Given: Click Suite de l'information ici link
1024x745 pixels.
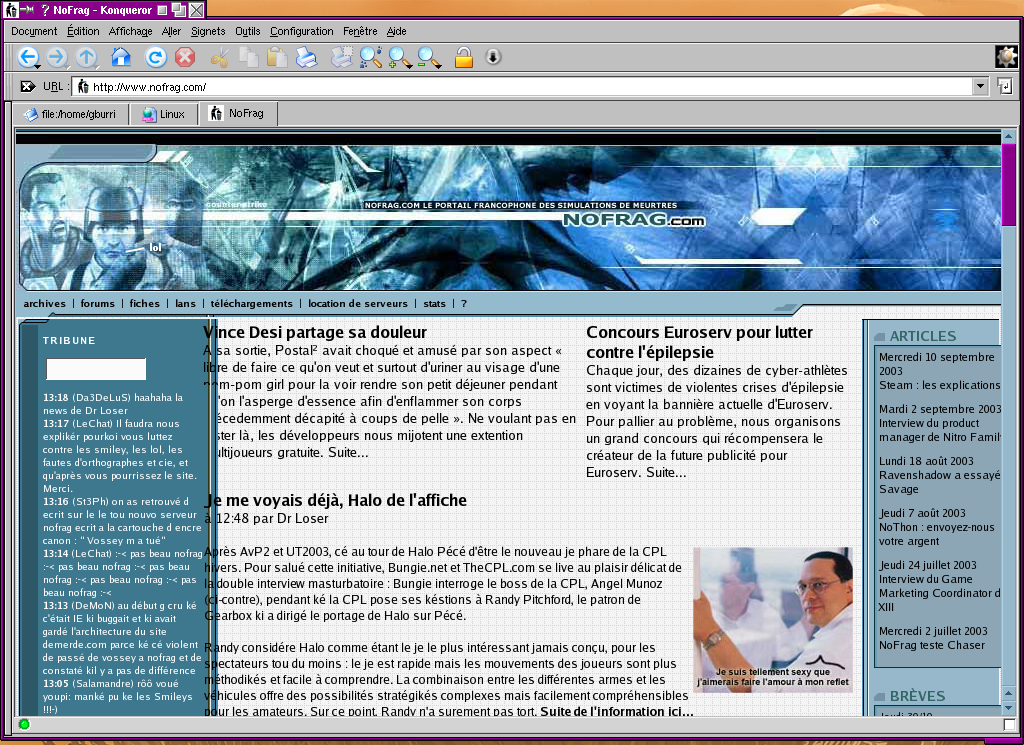Looking at the screenshot, I should [617, 711].
